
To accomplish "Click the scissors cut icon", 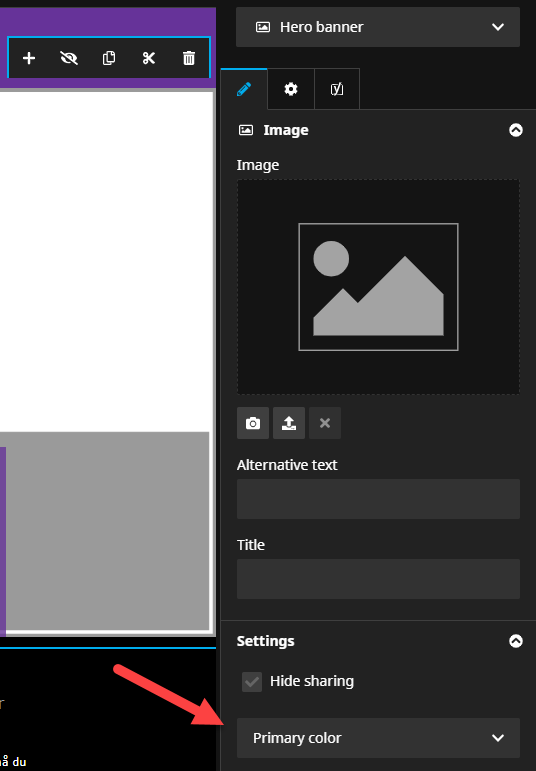I will (149, 58).
